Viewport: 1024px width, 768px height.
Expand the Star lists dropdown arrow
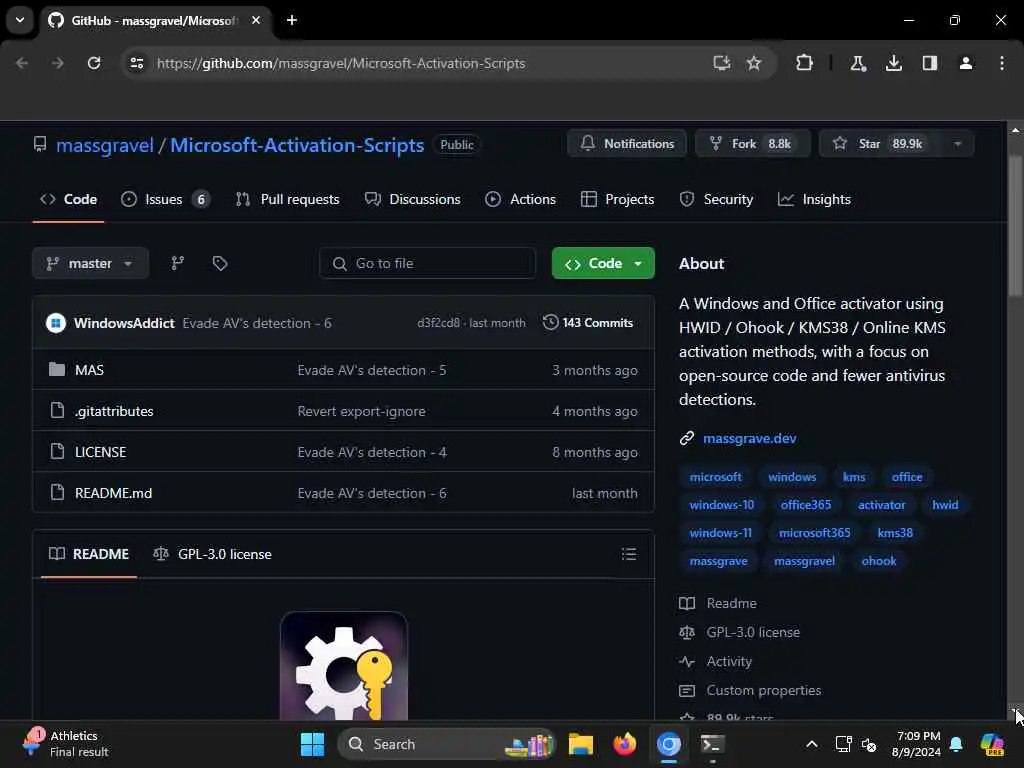pyautogui.click(x=957, y=144)
